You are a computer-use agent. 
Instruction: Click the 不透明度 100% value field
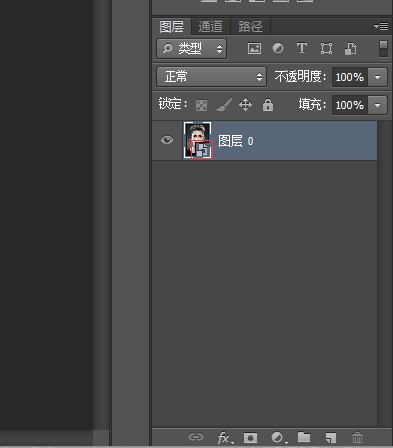pyautogui.click(x=350, y=77)
